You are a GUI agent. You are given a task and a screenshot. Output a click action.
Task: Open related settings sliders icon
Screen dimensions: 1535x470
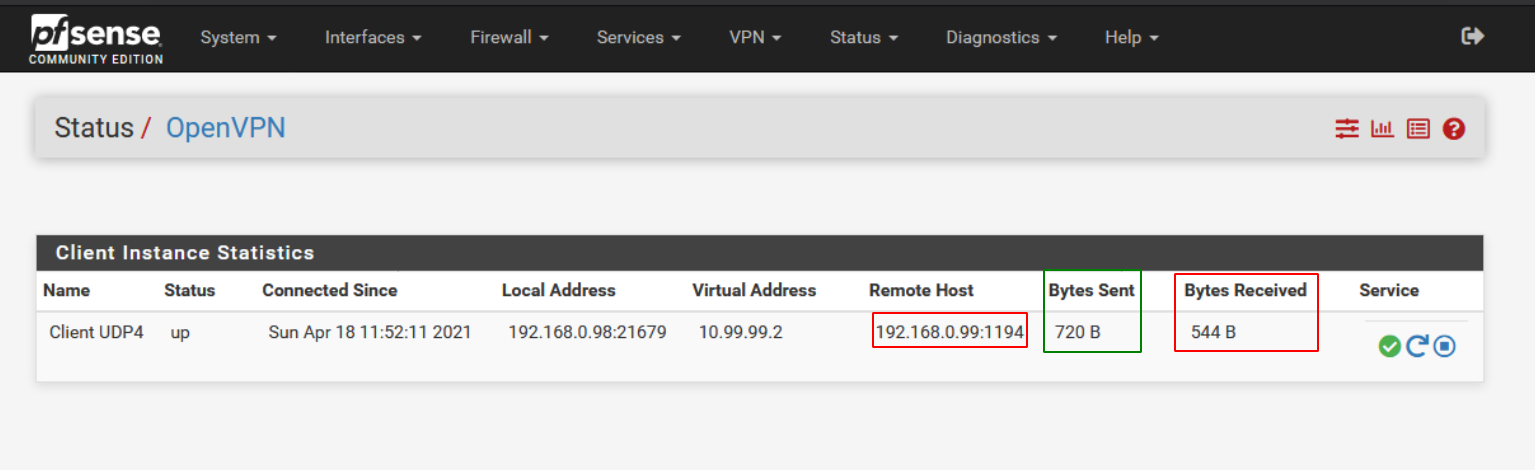pyautogui.click(x=1347, y=129)
